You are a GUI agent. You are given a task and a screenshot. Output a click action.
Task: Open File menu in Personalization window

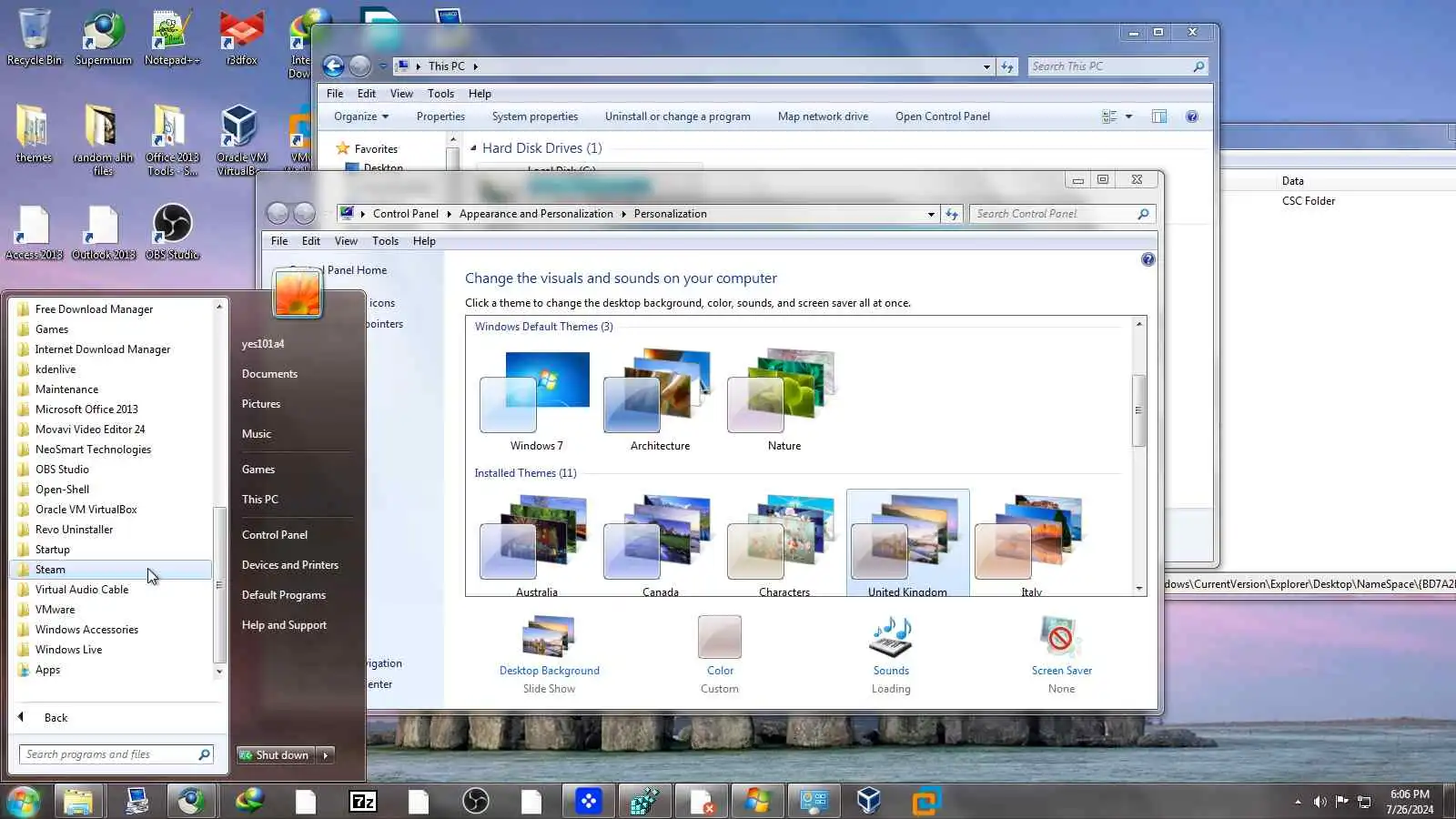coord(279,241)
